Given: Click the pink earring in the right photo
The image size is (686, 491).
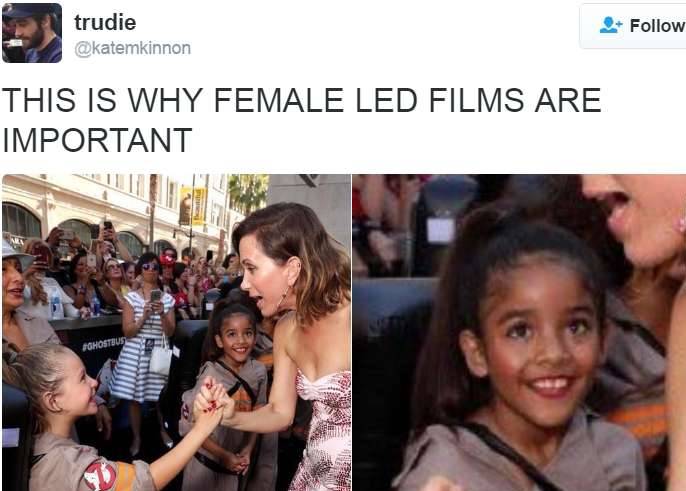Looking at the screenshot, I should pos(681,224).
